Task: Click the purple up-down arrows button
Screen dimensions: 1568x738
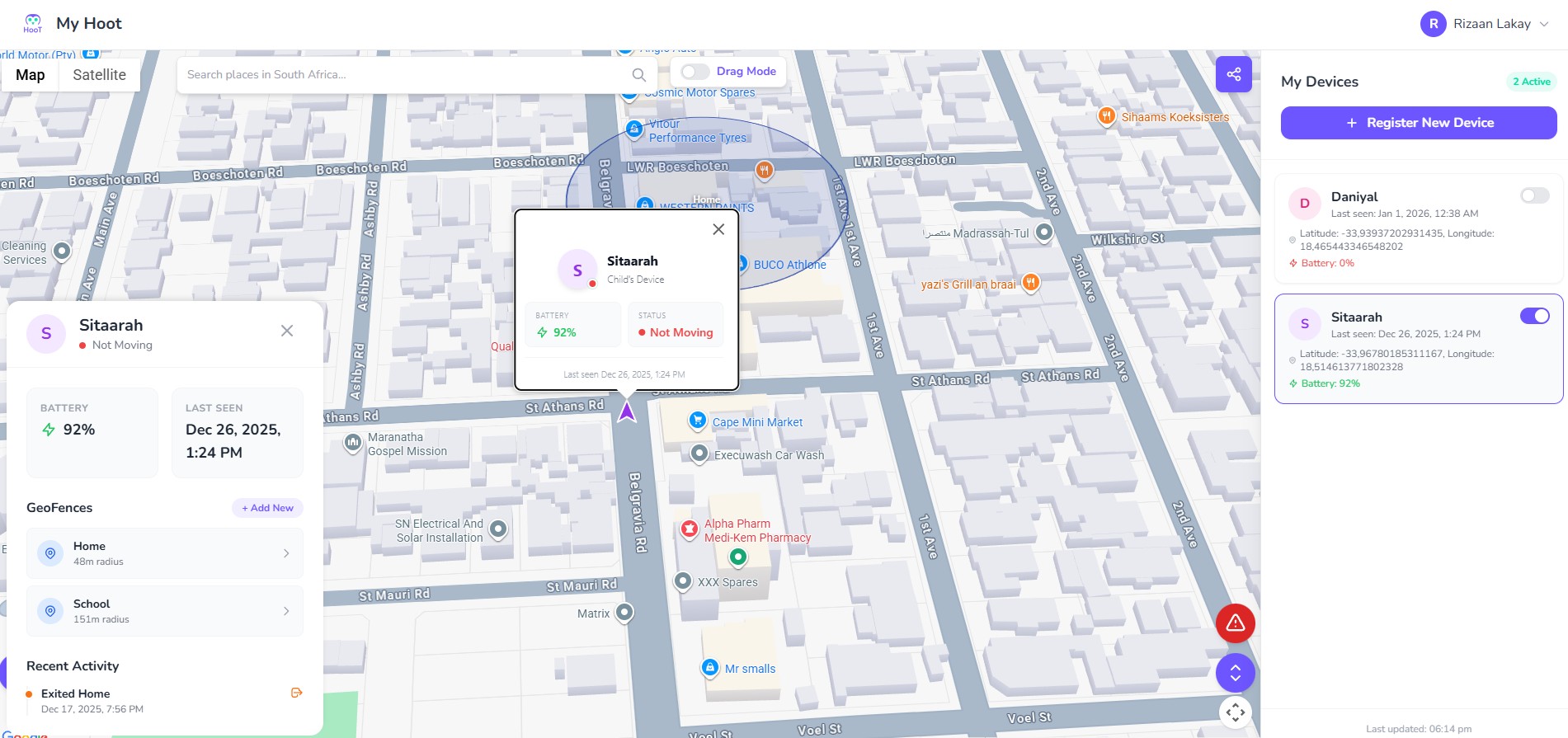Action: 1235,673
